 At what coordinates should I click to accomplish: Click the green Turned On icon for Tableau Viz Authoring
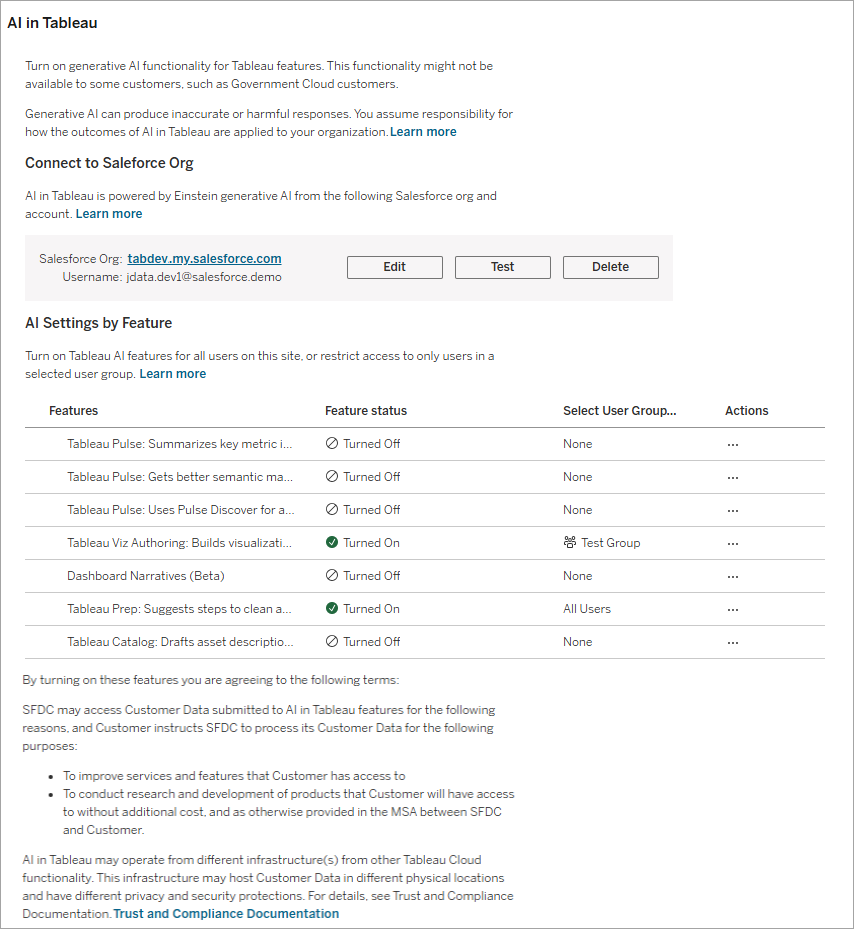pos(333,542)
